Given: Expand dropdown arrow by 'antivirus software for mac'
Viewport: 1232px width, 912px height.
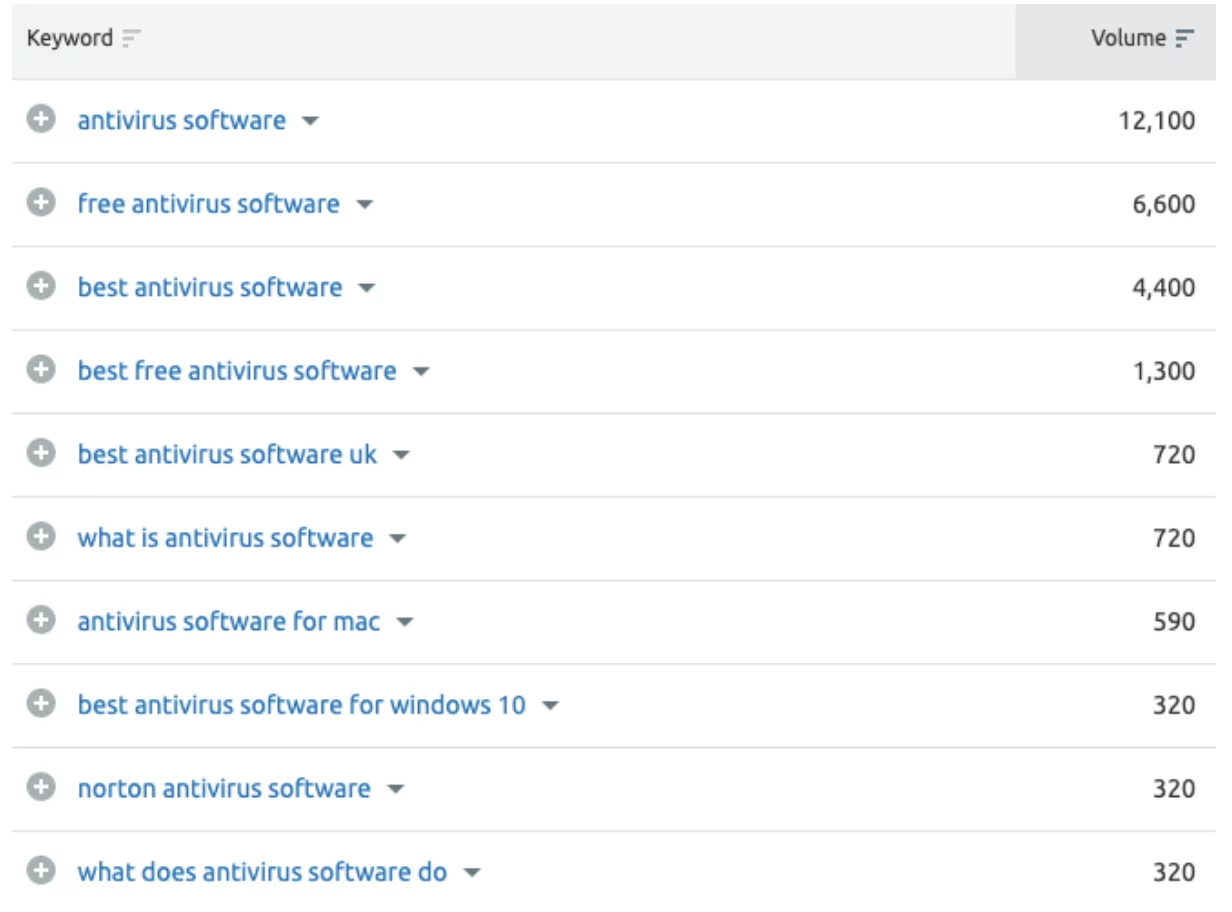Looking at the screenshot, I should coord(404,622).
